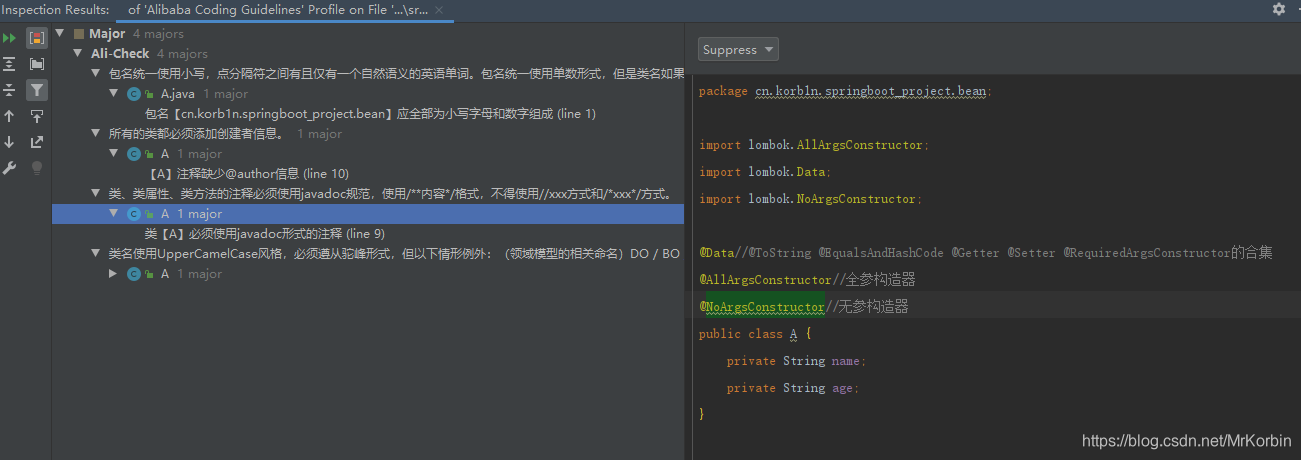
Task: Click the 'private String age;' line
Action: click(793, 388)
